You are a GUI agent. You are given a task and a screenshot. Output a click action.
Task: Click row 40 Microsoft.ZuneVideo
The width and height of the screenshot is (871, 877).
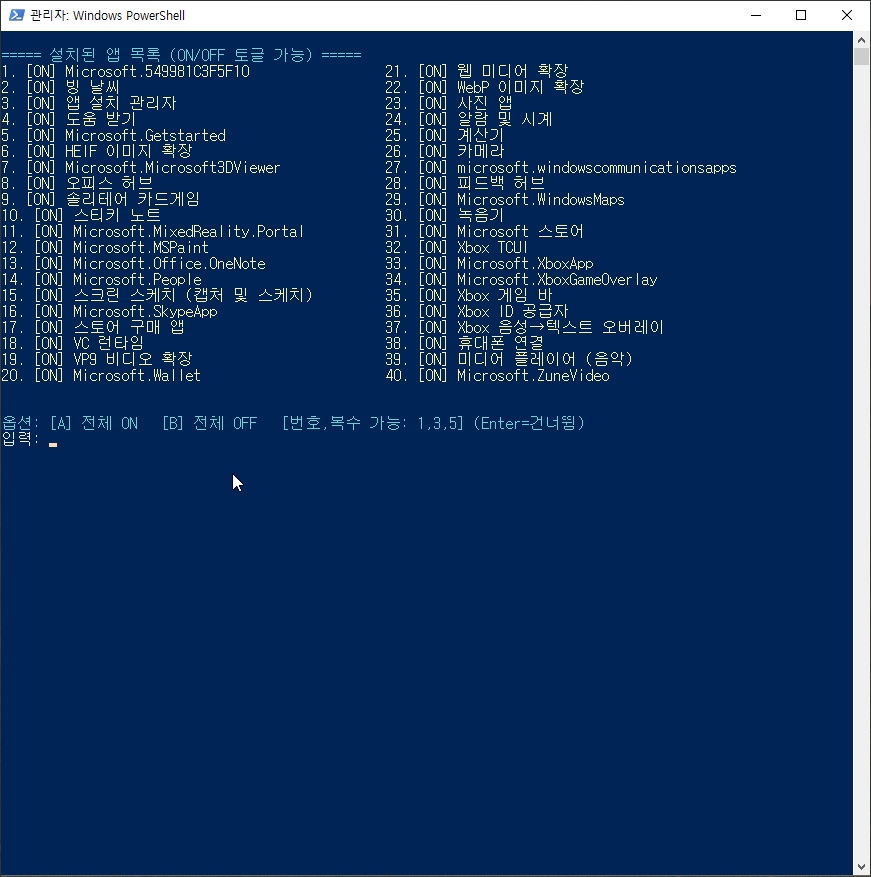(x=497, y=376)
